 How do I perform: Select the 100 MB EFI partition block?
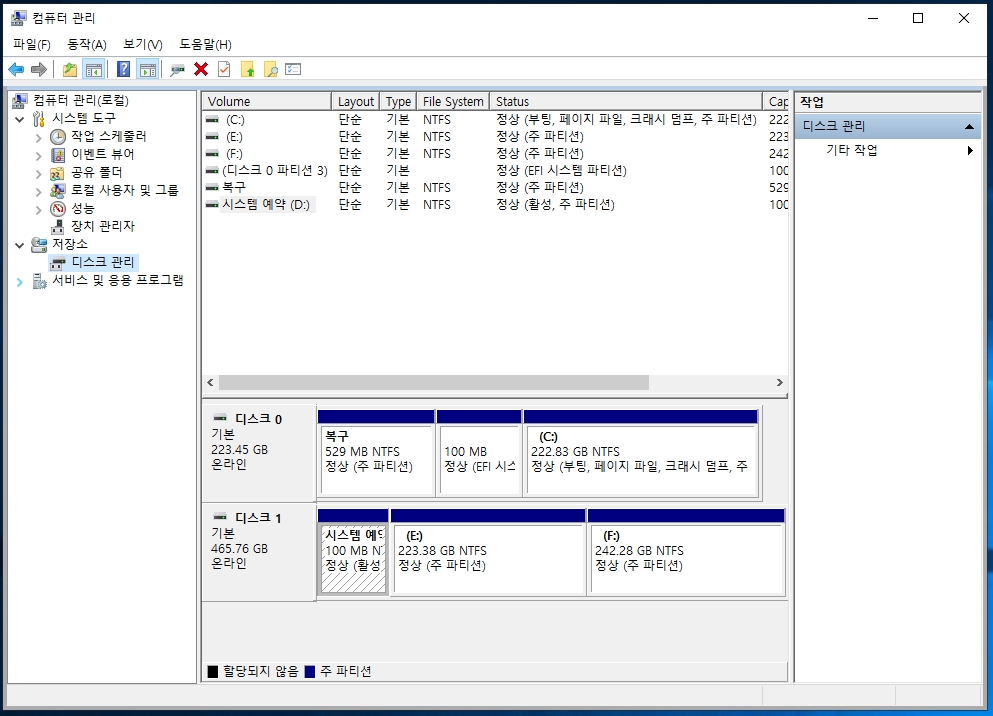coord(479,453)
